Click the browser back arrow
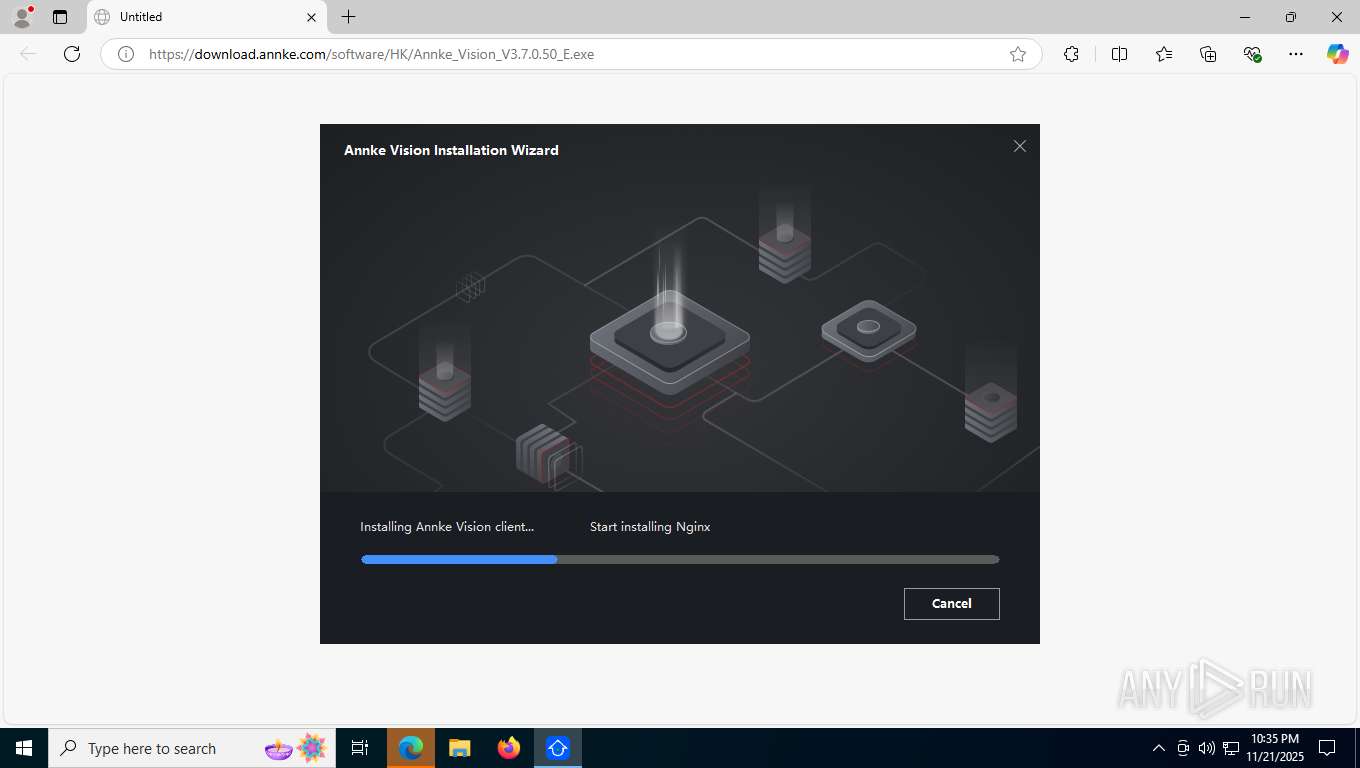 point(28,54)
